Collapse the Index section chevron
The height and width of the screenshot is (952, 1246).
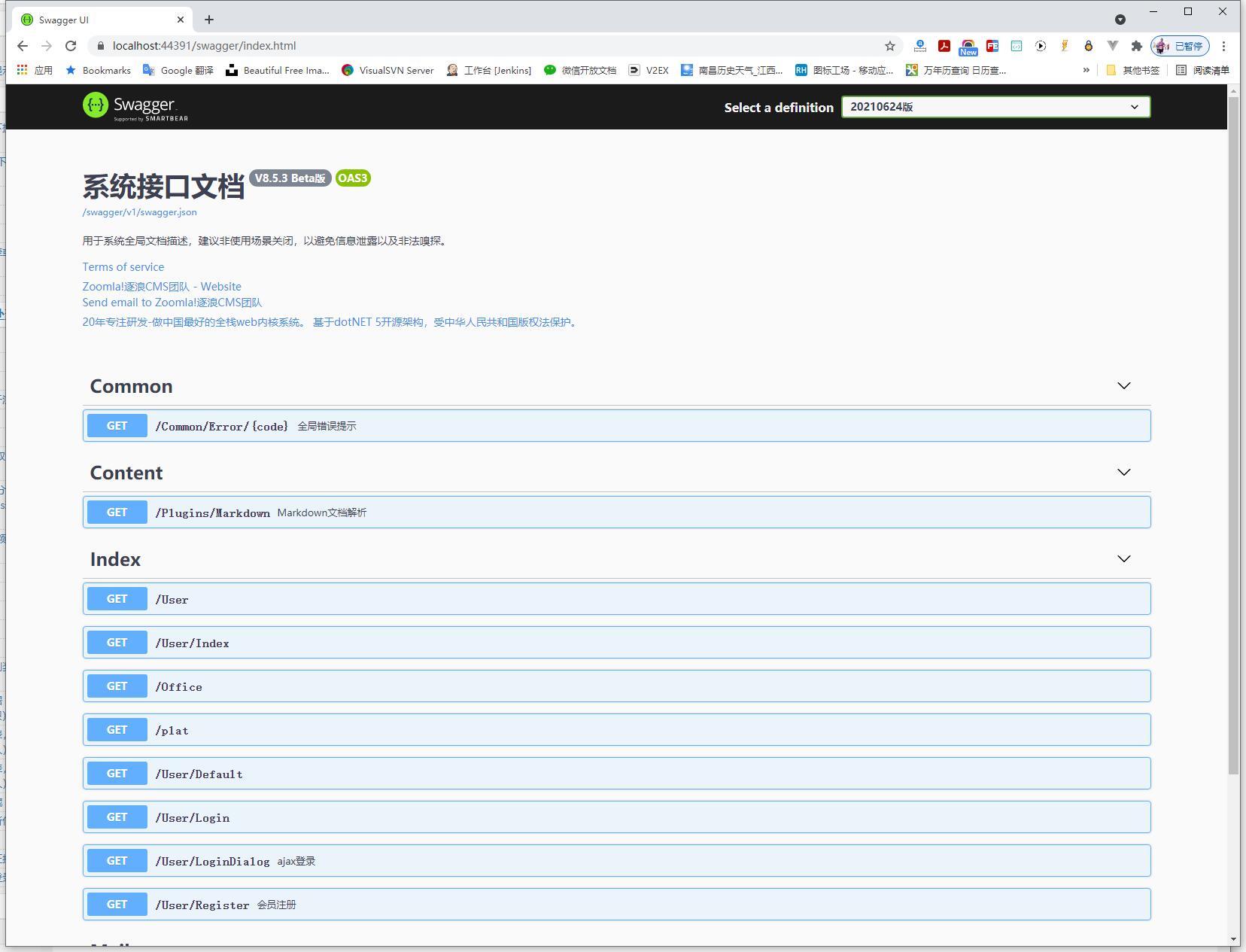click(x=1123, y=559)
